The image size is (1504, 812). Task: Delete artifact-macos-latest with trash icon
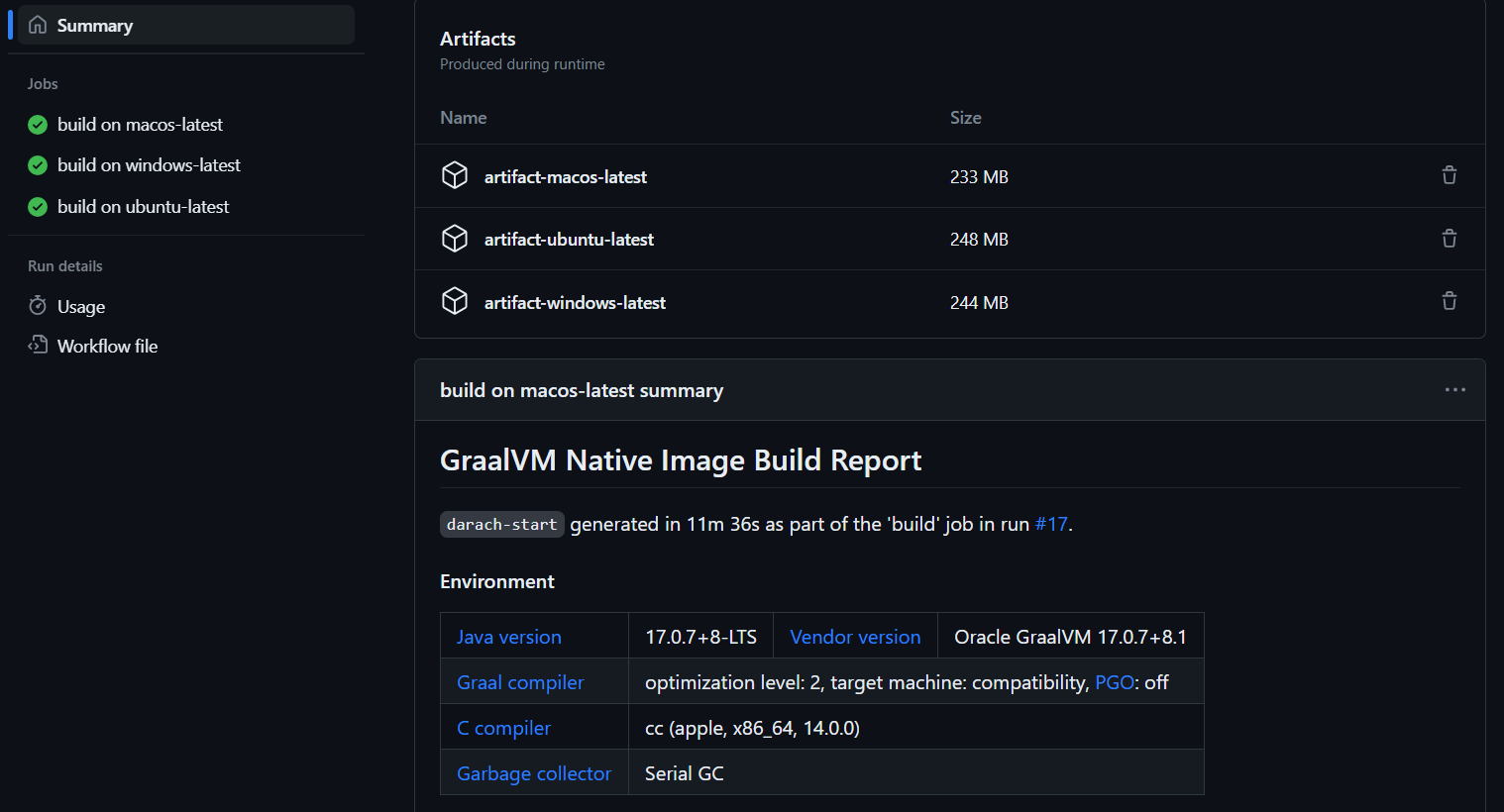tap(1449, 175)
